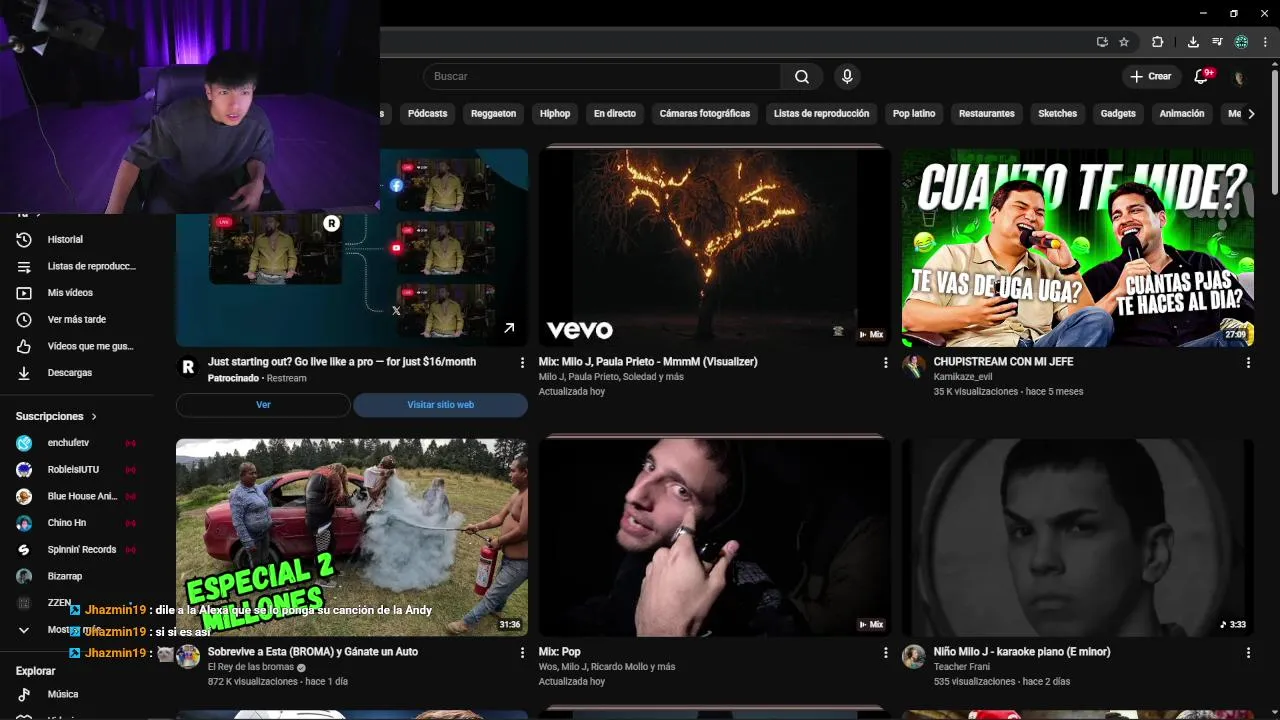The height and width of the screenshot is (720, 1280).
Task: Open Vídeos que me gustan sidebar item
Action: (x=76, y=346)
